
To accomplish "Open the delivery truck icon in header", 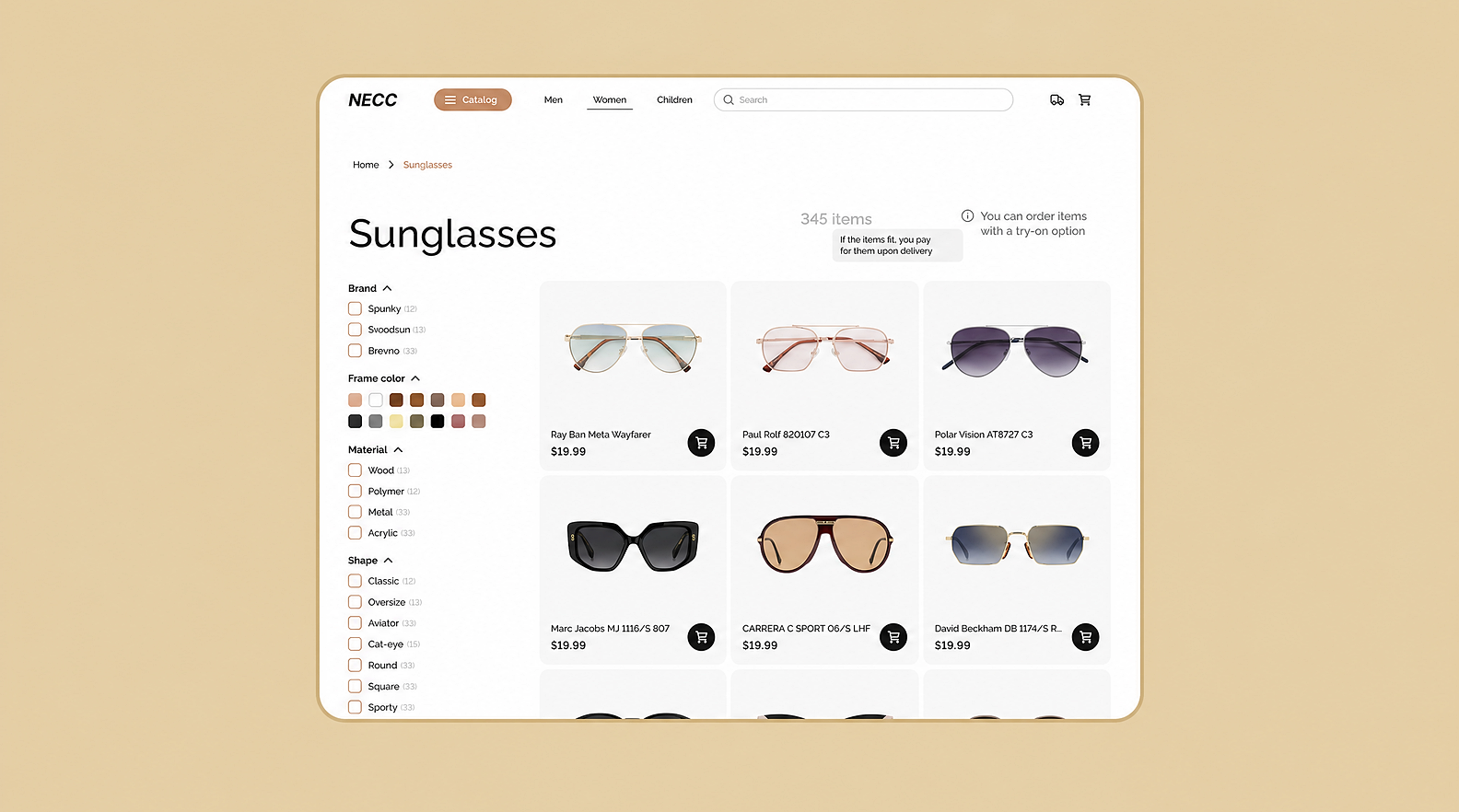I will 1056,99.
